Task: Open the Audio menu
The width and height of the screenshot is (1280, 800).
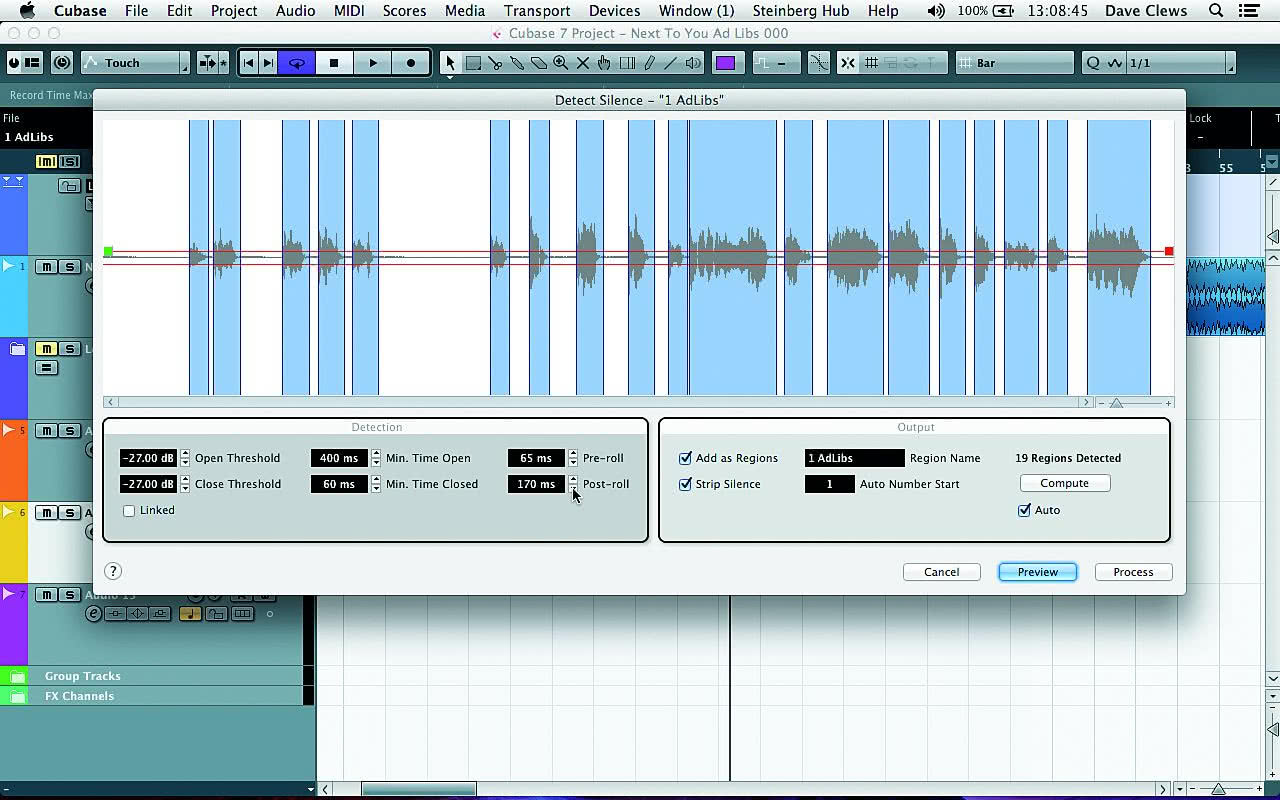Action: tap(295, 11)
